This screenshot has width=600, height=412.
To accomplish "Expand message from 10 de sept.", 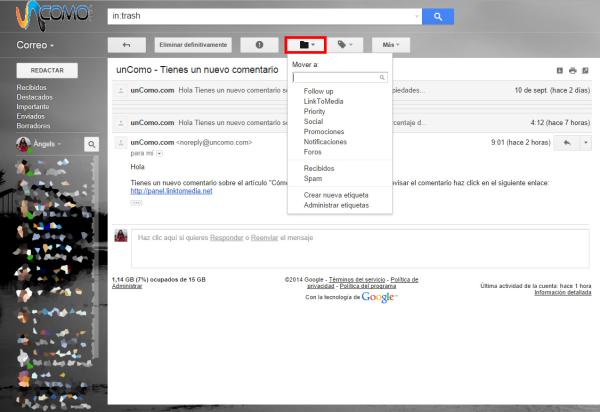I will click(352, 91).
